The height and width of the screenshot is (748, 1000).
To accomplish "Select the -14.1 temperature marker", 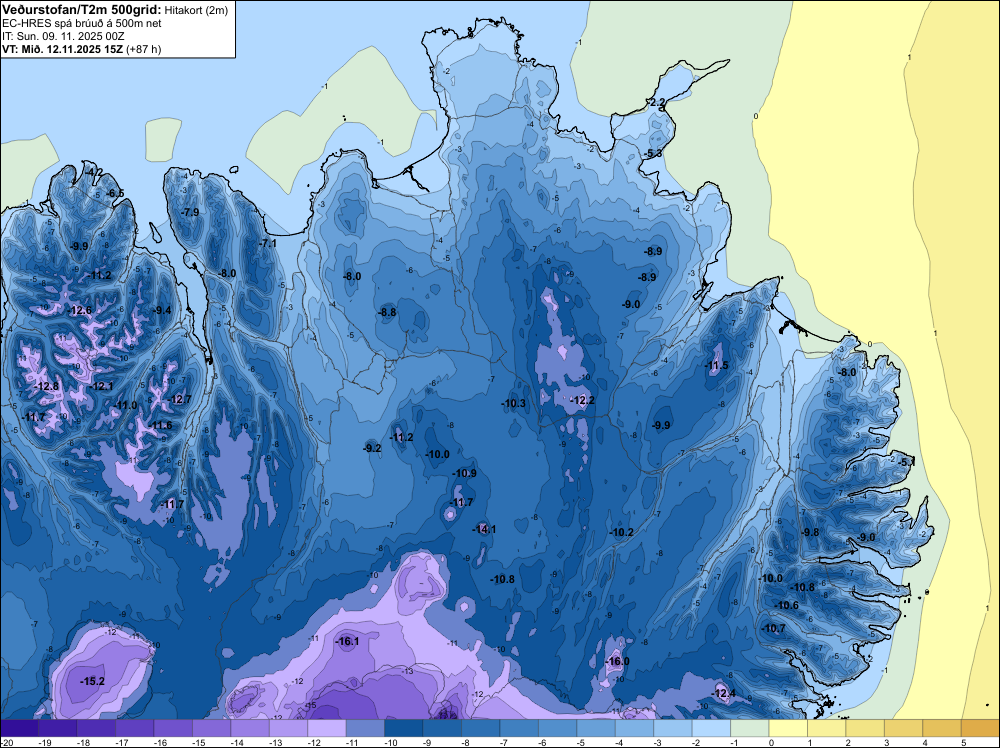I will point(484,529).
